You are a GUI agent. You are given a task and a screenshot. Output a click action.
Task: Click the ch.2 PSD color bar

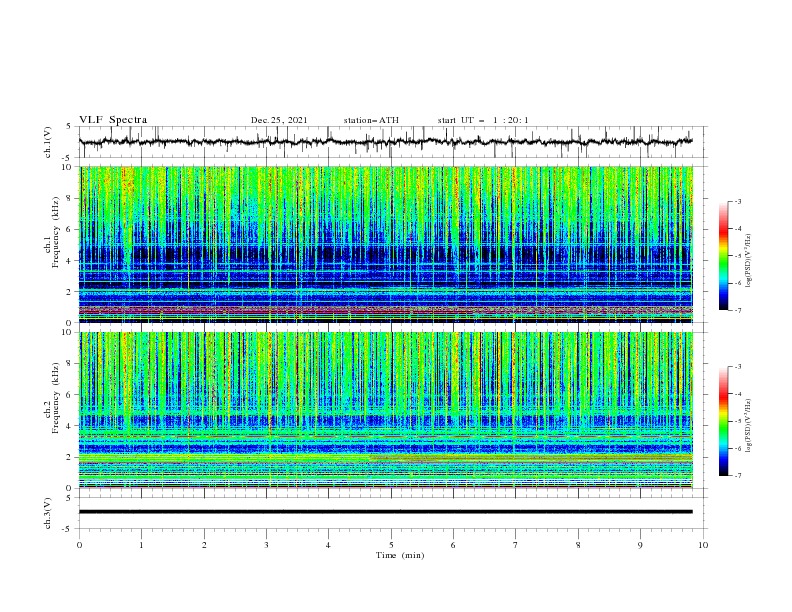point(723,421)
